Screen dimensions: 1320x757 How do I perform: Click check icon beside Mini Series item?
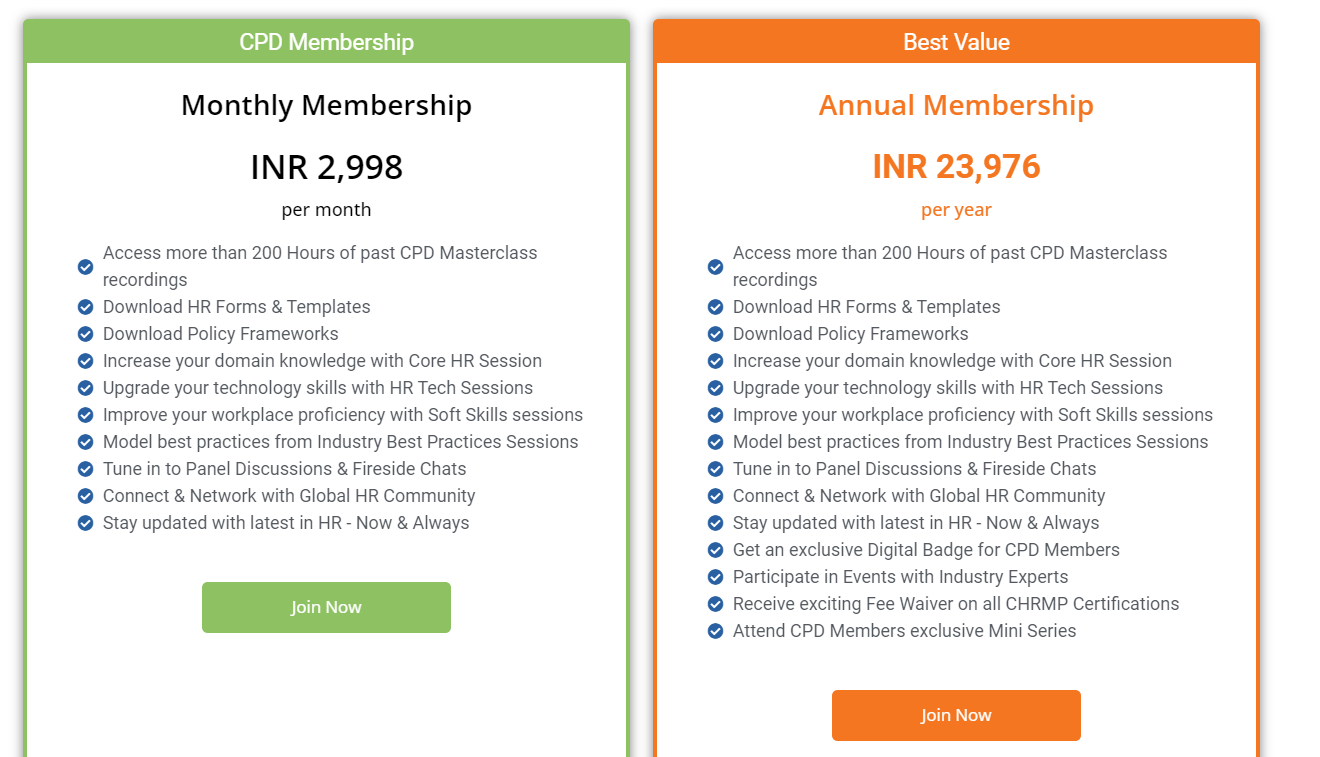click(716, 631)
